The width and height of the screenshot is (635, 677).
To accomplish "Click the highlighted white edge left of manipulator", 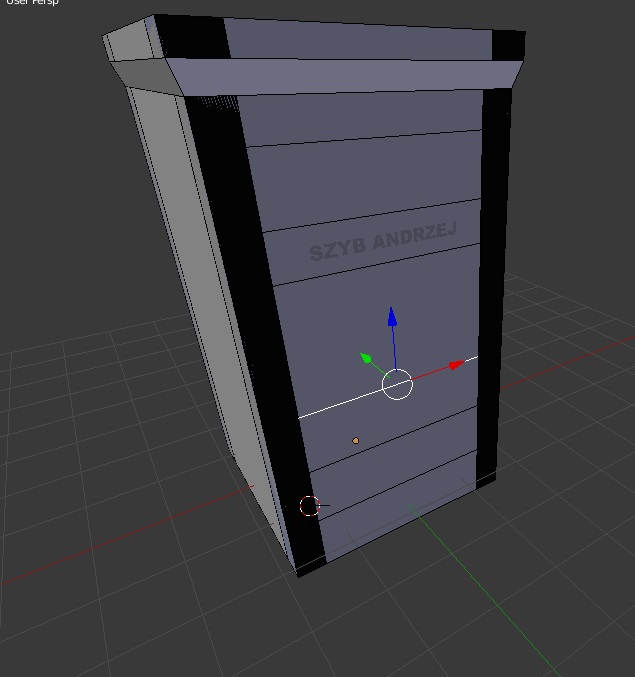I will pyautogui.click(x=340, y=402).
